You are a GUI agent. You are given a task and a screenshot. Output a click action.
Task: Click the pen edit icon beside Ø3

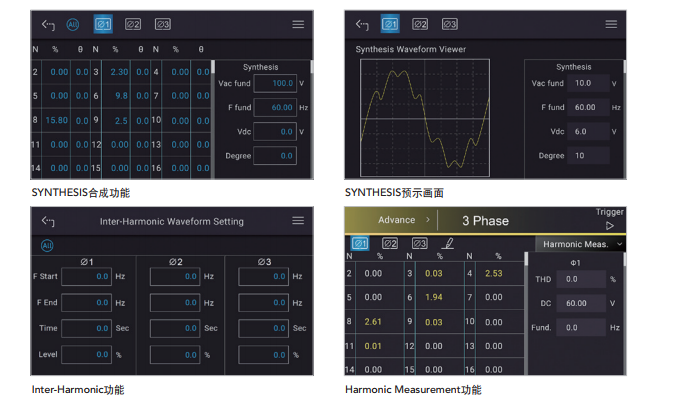click(x=448, y=243)
